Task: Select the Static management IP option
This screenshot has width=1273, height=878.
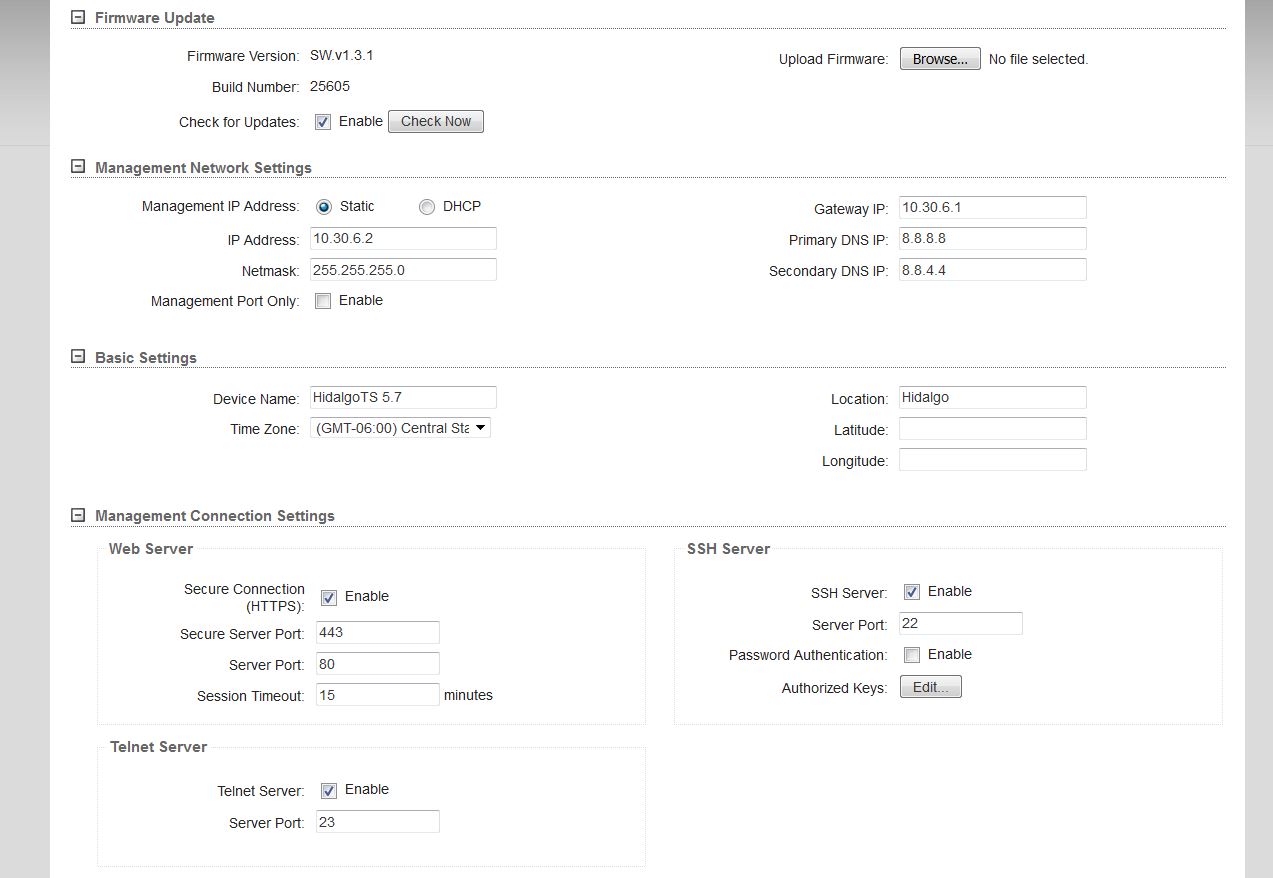Action: click(x=324, y=207)
